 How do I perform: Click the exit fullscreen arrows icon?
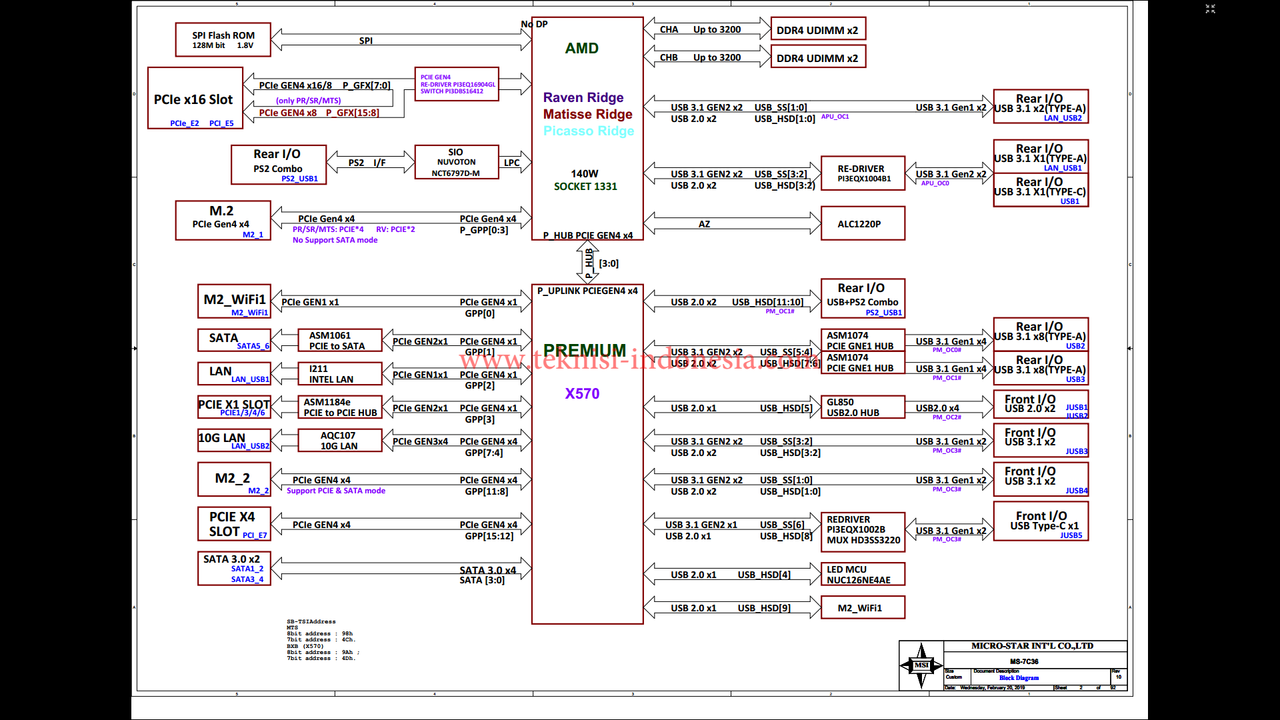[1211, 10]
